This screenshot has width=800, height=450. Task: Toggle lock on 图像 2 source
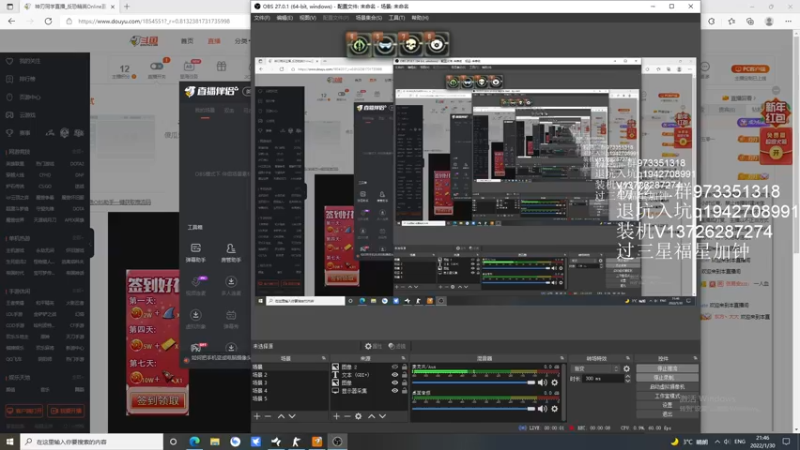(404, 367)
